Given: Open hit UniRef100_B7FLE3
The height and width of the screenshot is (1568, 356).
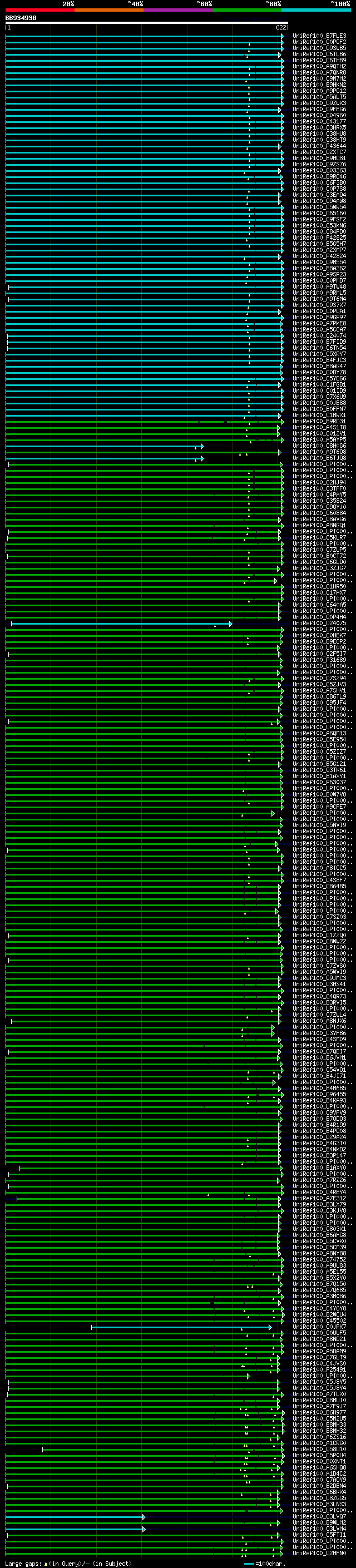Looking at the screenshot, I should point(319,36).
